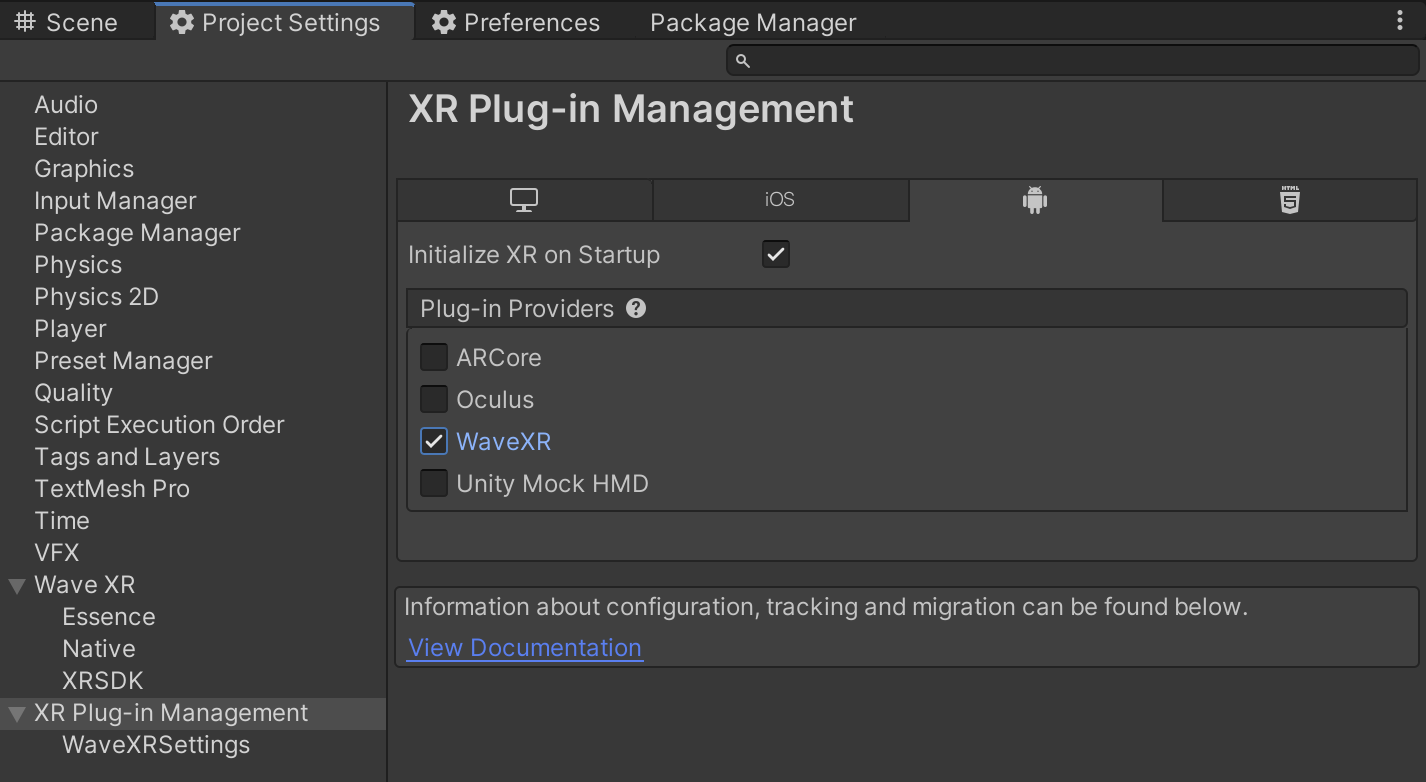Viewport: 1426px width, 782px height.
Task: Open the Package Manager tab
Action: tap(753, 22)
